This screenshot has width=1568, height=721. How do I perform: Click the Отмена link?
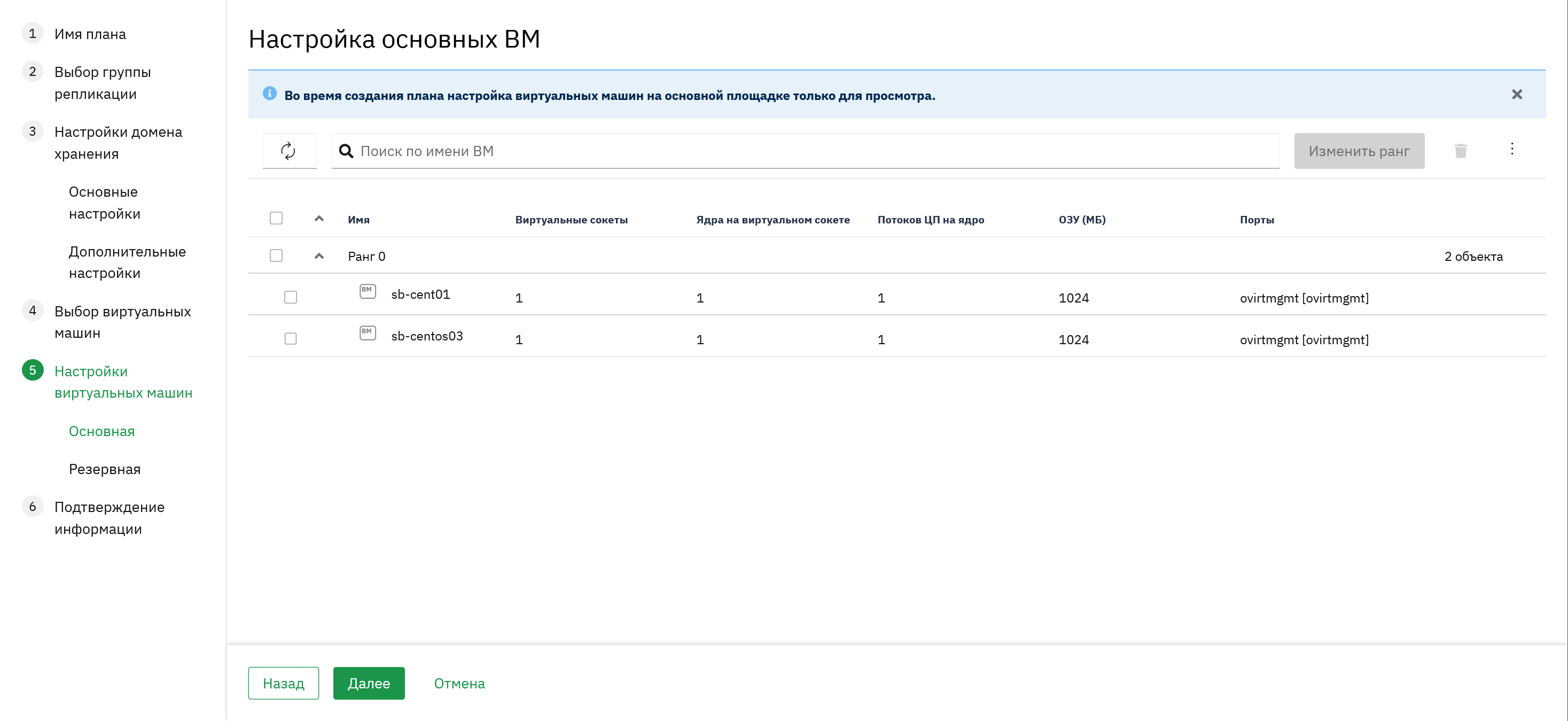[459, 683]
